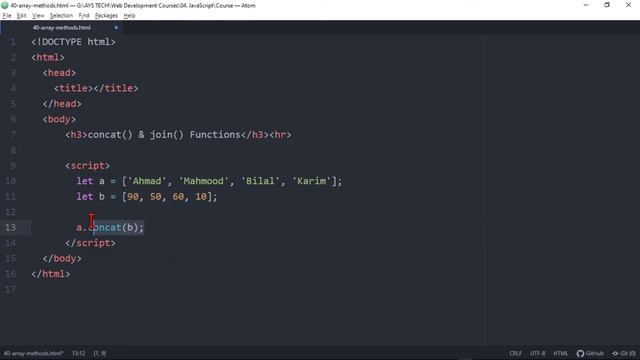Click the 'Ahmad' string in array a
The image size is (640, 360).
point(147,181)
